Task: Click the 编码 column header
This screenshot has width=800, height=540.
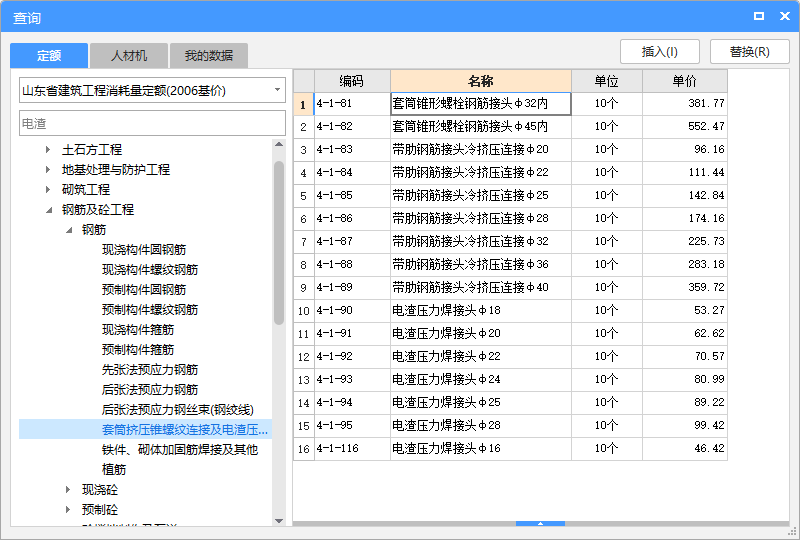Action: pyautogui.click(x=352, y=81)
